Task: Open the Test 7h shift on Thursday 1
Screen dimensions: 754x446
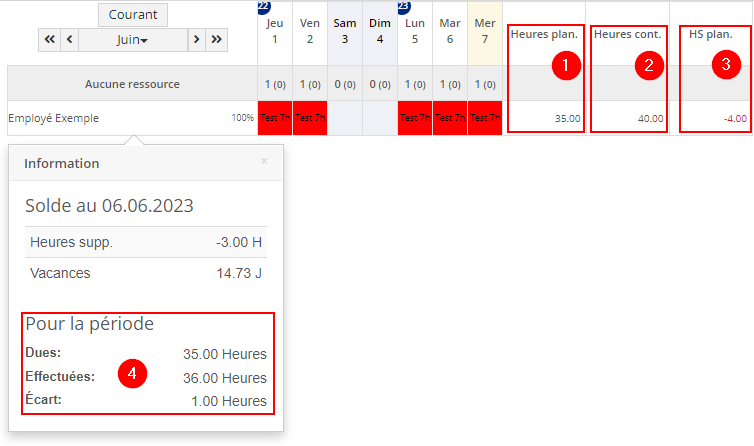Action: [x=275, y=118]
